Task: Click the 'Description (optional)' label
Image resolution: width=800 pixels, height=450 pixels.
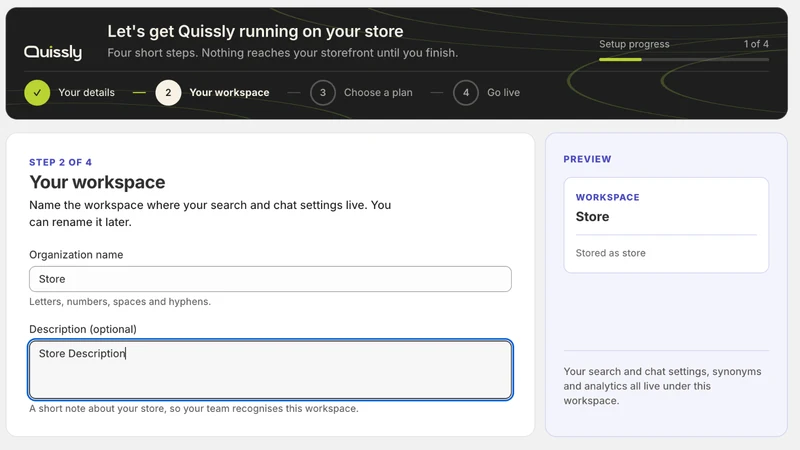Action: pos(83,329)
